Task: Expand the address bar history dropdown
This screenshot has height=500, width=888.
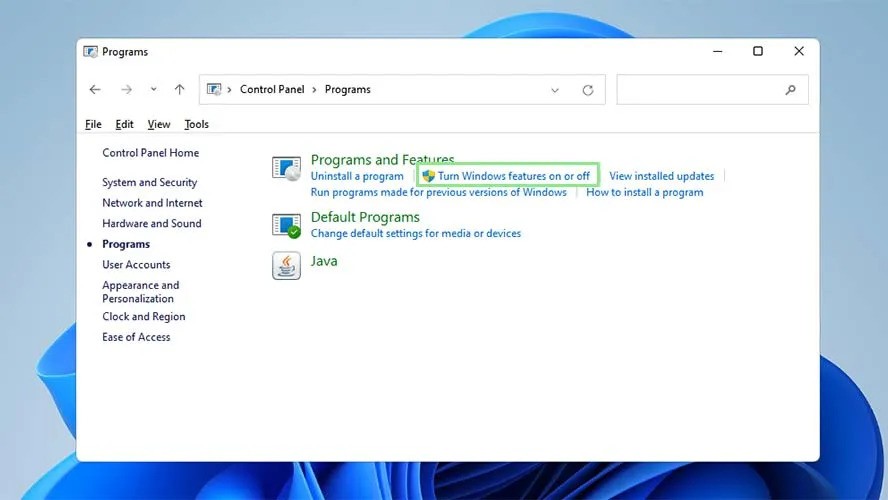Action: point(555,90)
